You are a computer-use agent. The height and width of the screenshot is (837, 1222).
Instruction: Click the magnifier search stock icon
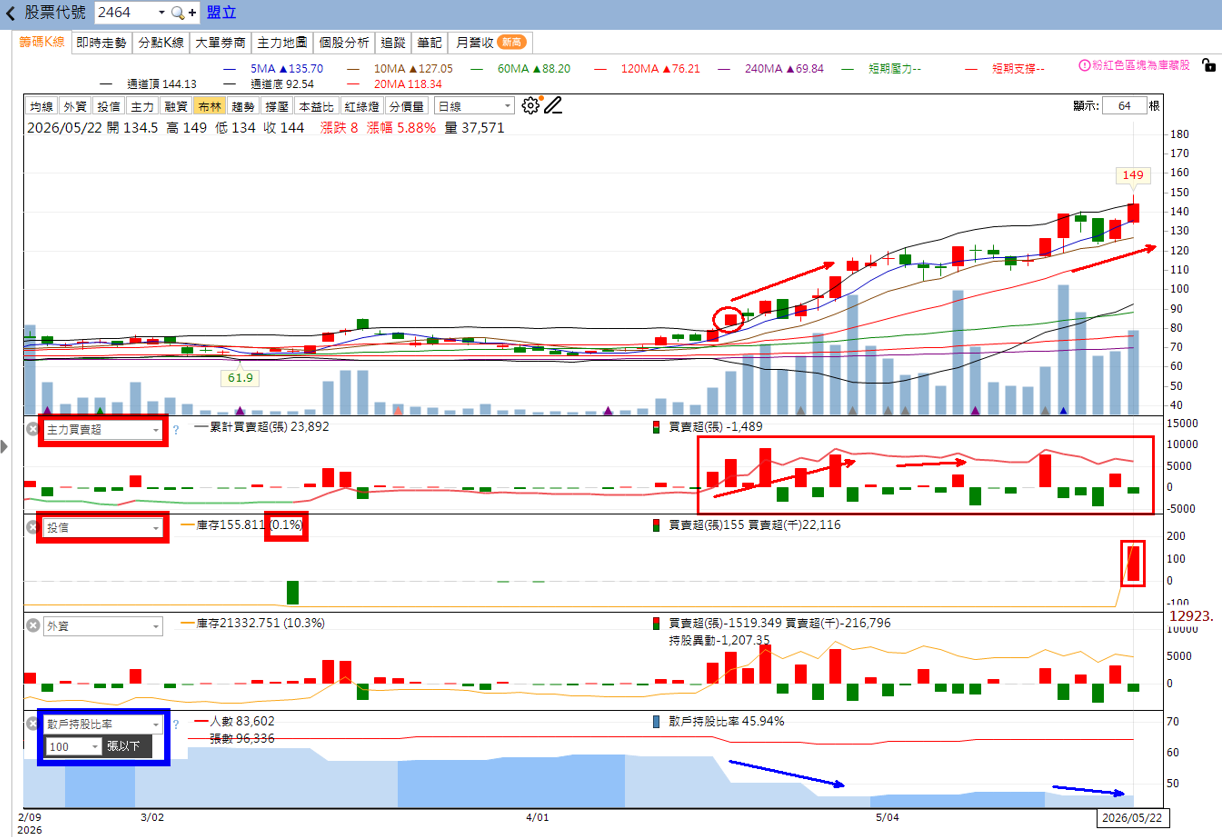[177, 13]
